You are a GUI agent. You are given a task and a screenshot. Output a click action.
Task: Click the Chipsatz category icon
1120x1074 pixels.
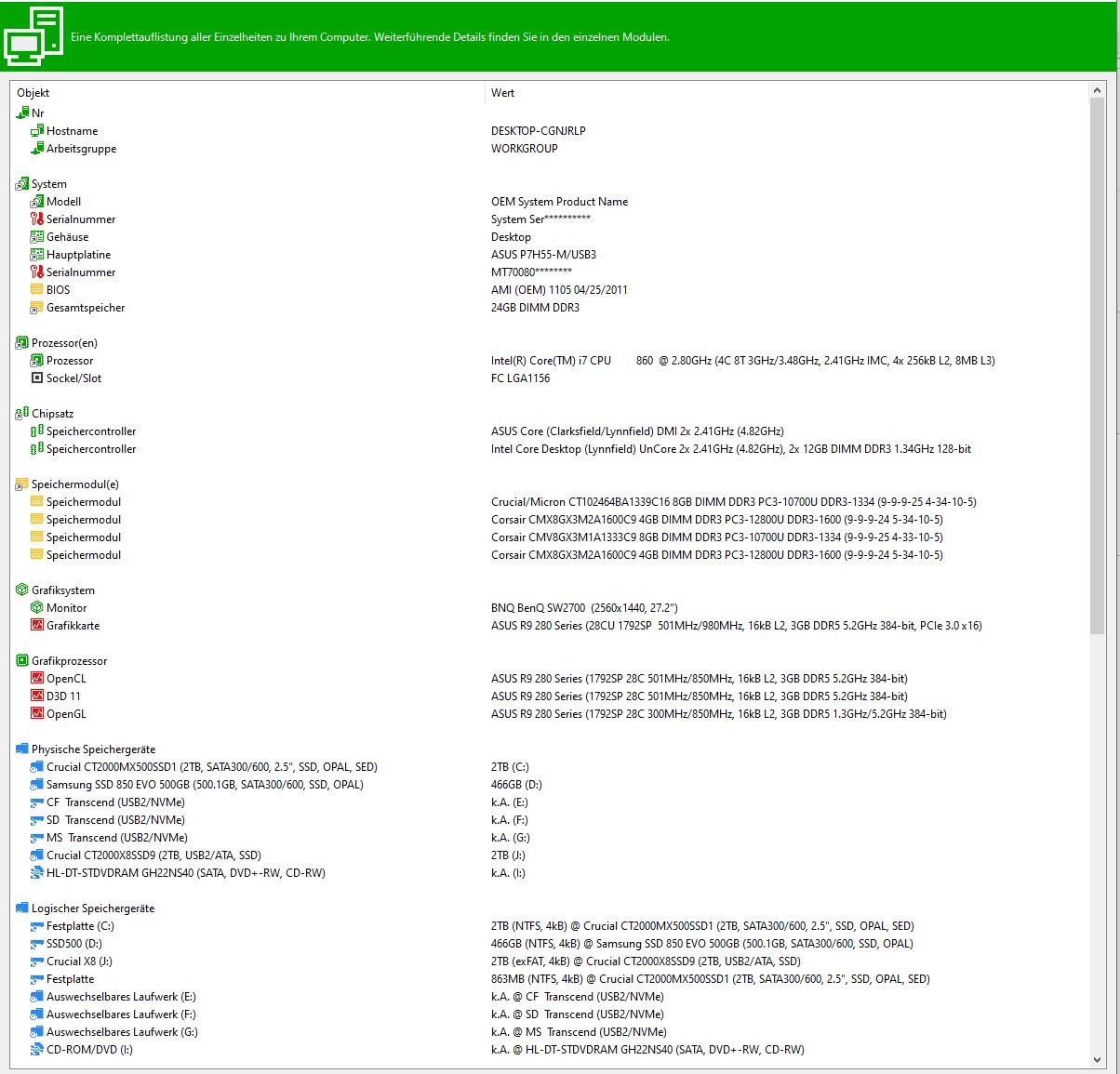point(22,414)
